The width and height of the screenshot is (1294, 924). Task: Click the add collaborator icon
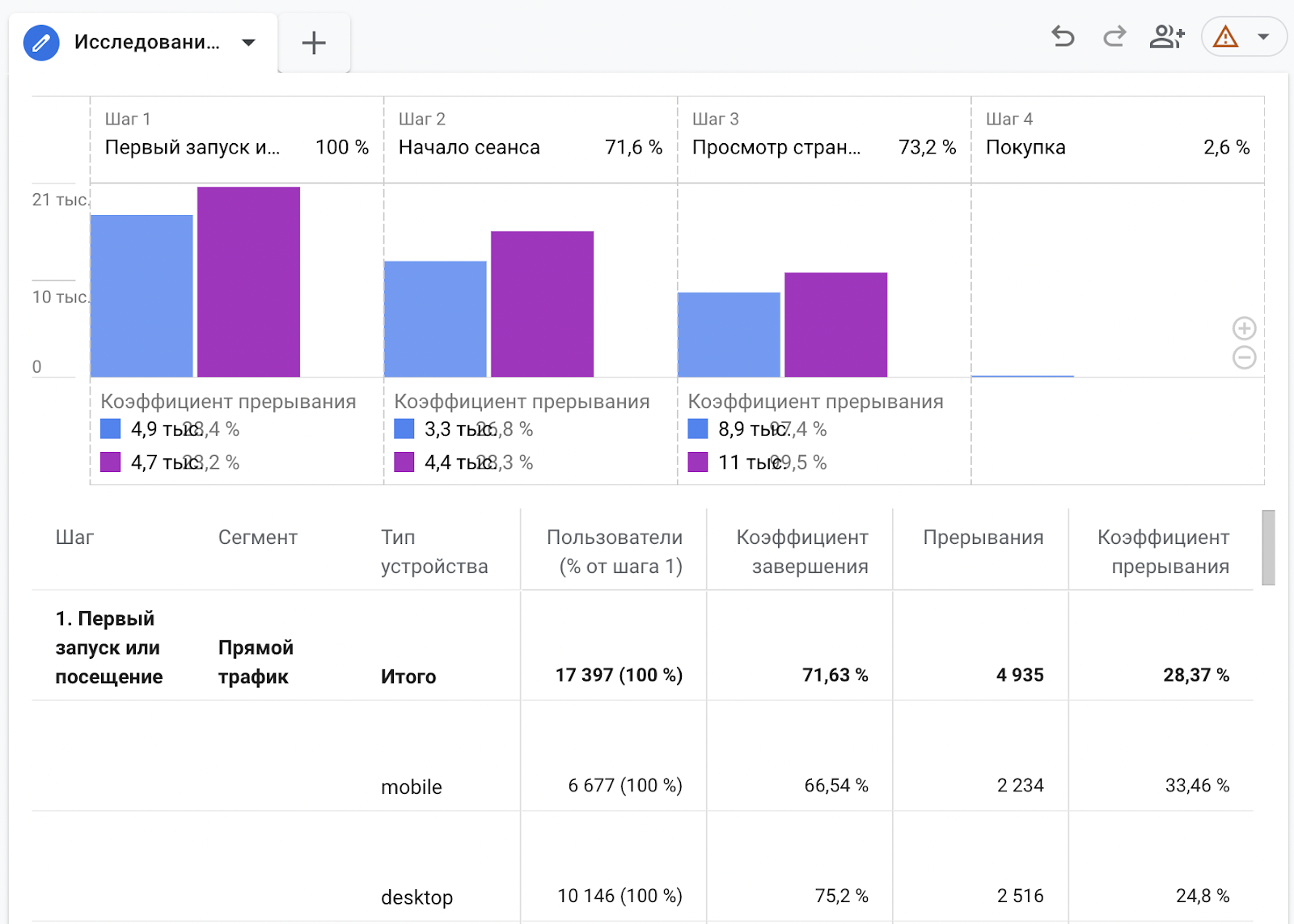coord(1167,37)
